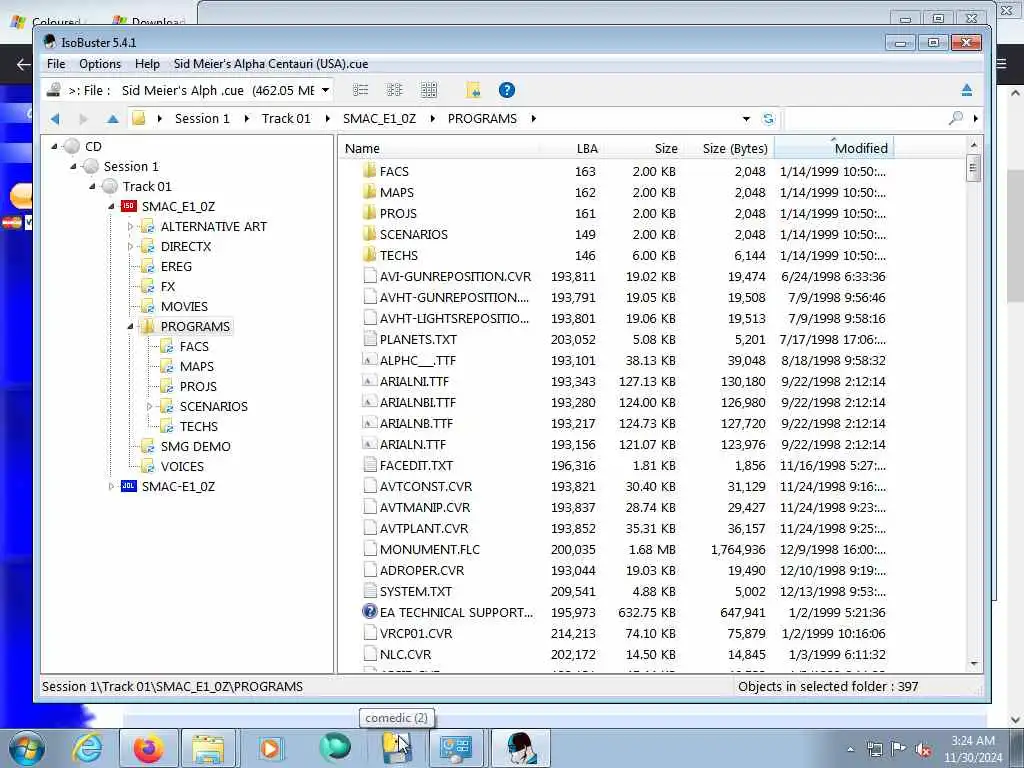This screenshot has height=768, width=1024.
Task: Click SMAC_E1_0Z in the breadcrumb path
Action: click(379, 119)
